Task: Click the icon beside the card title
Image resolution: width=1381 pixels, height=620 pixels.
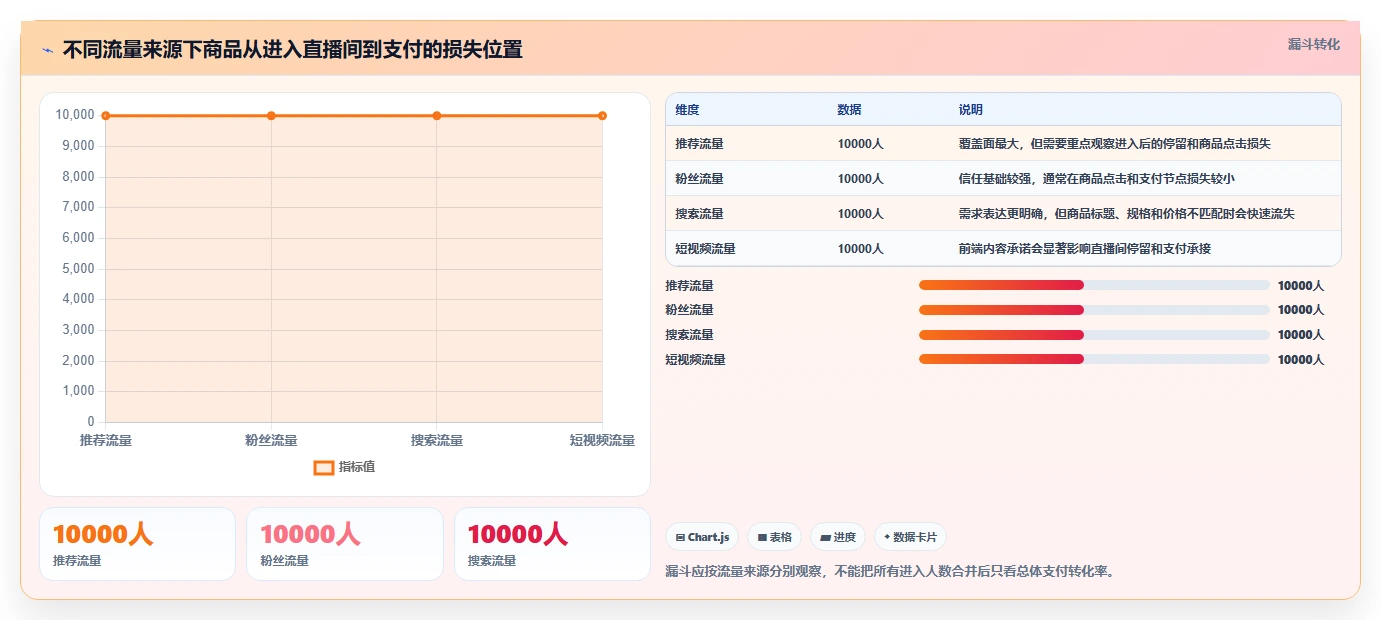Action: coord(47,50)
